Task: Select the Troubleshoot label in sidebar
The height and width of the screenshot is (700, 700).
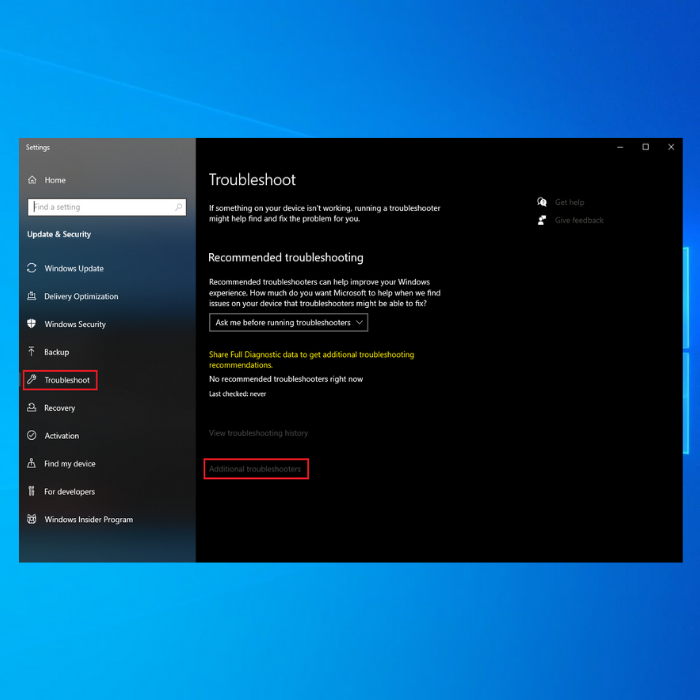Action: point(67,380)
